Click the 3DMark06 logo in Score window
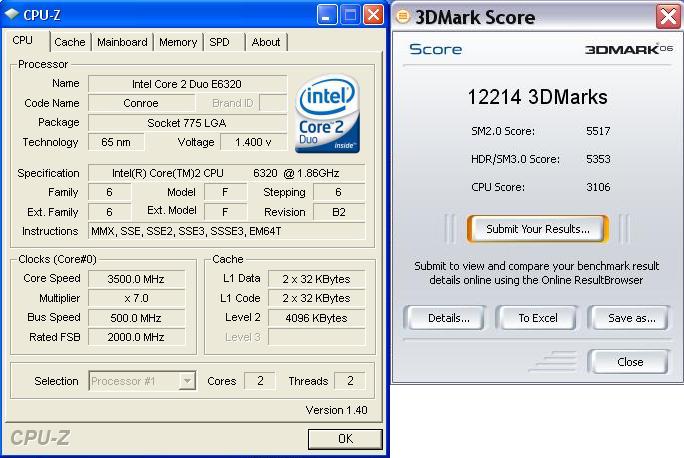Viewport: 684px width, 458px height. [x=628, y=49]
